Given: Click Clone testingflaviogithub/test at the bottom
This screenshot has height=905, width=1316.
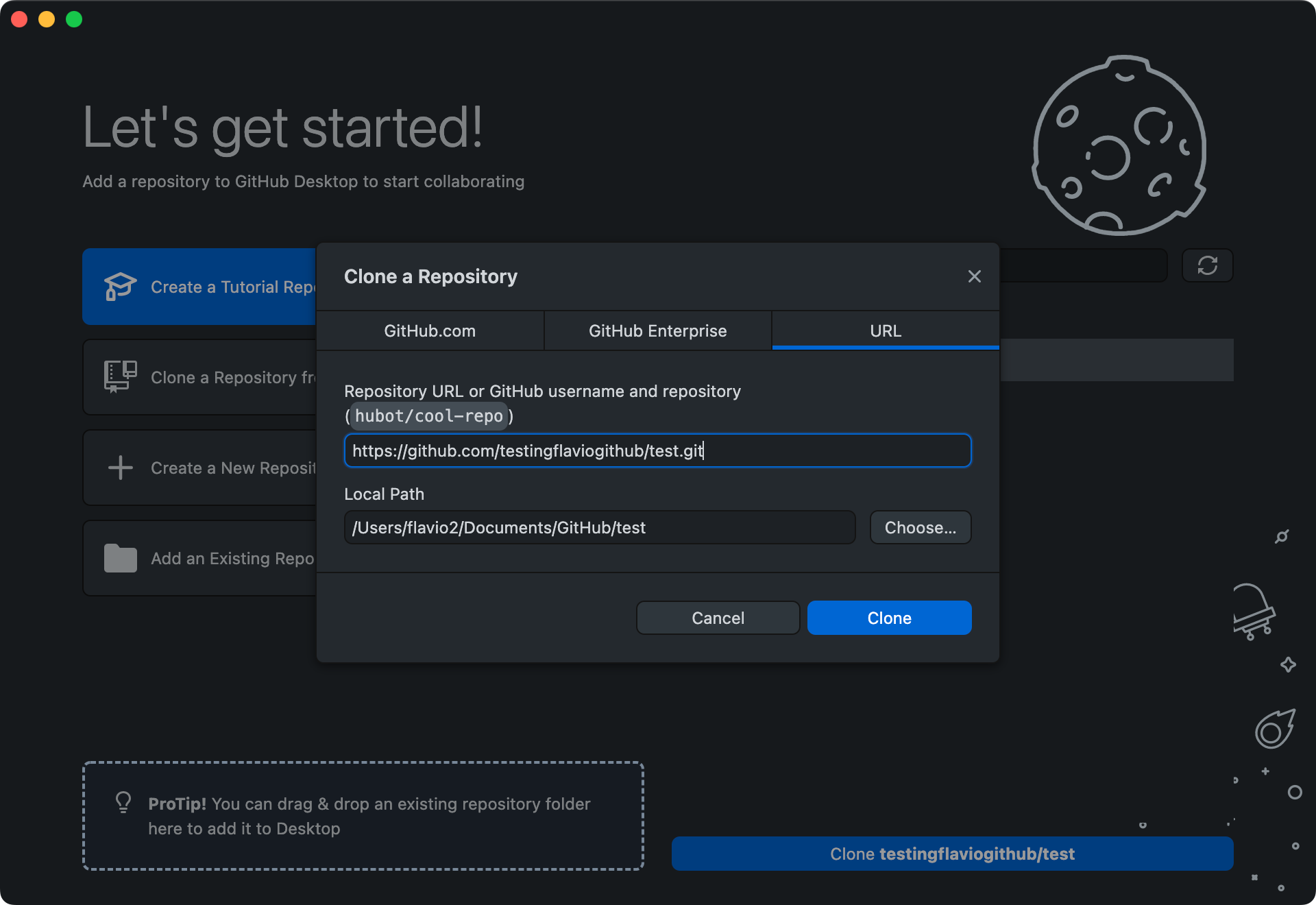Looking at the screenshot, I should pos(952,854).
